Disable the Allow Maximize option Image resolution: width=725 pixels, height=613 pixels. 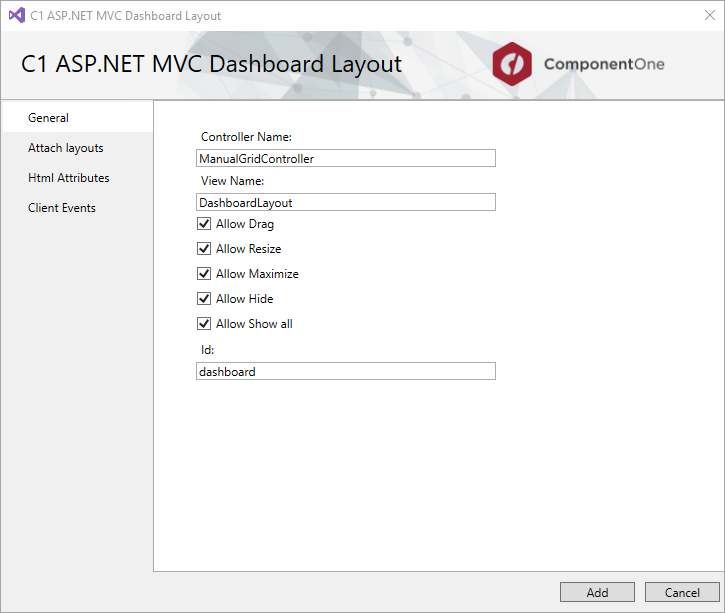tap(204, 274)
